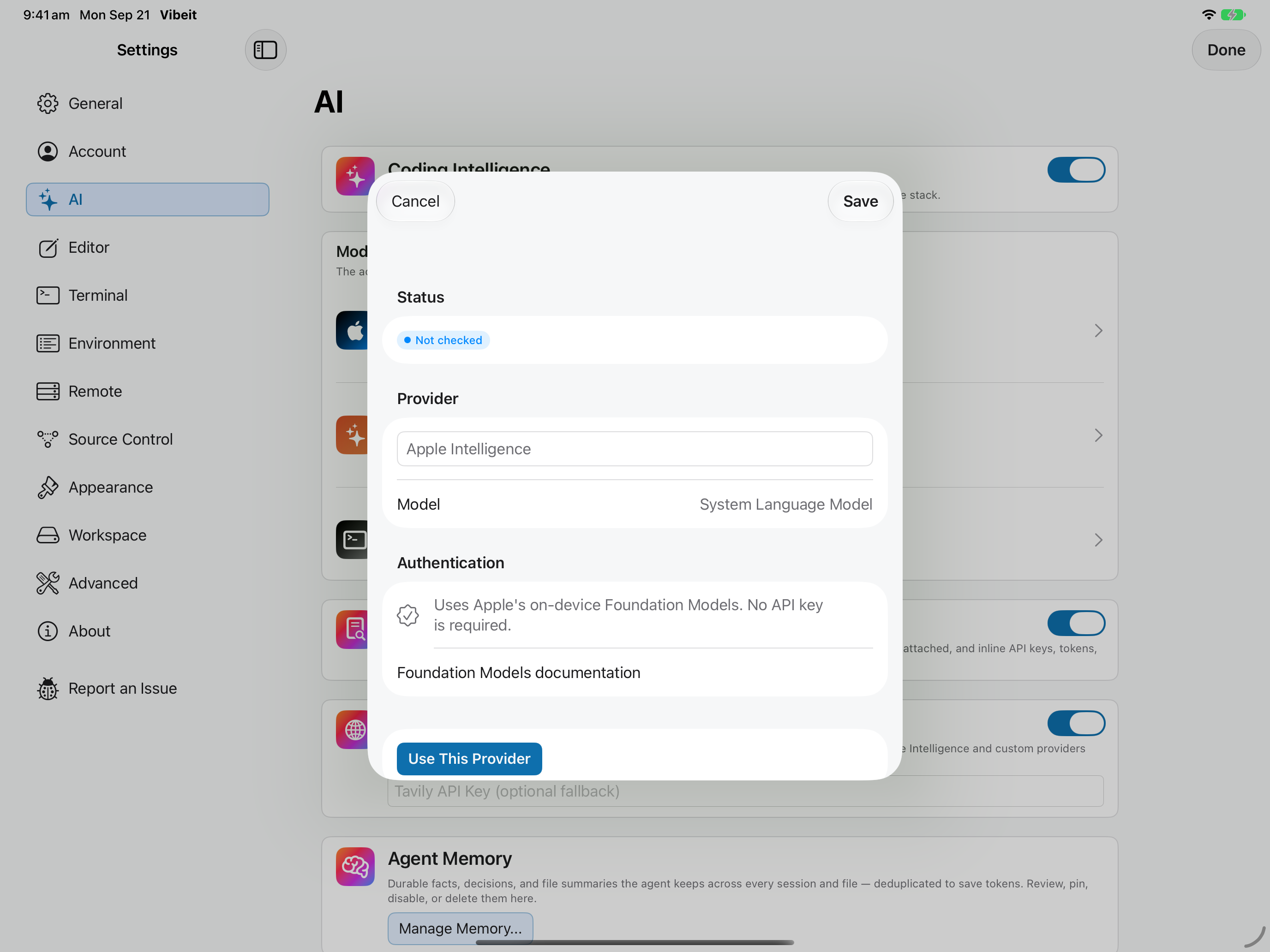Click the authentication checkmark seal icon
Screen dimensions: 1270x952
coord(407,615)
